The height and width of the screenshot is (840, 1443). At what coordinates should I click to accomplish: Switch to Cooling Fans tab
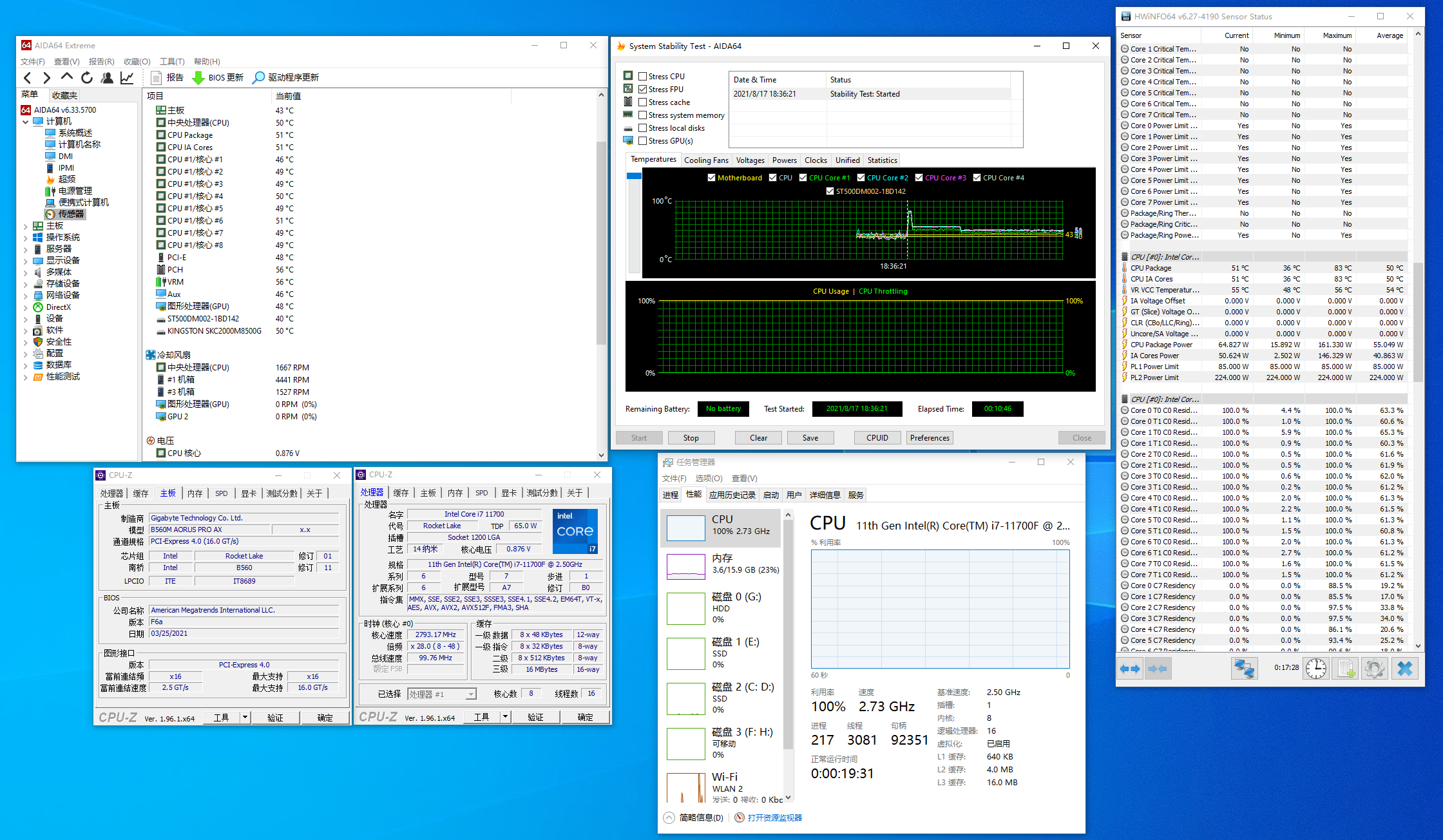706,160
